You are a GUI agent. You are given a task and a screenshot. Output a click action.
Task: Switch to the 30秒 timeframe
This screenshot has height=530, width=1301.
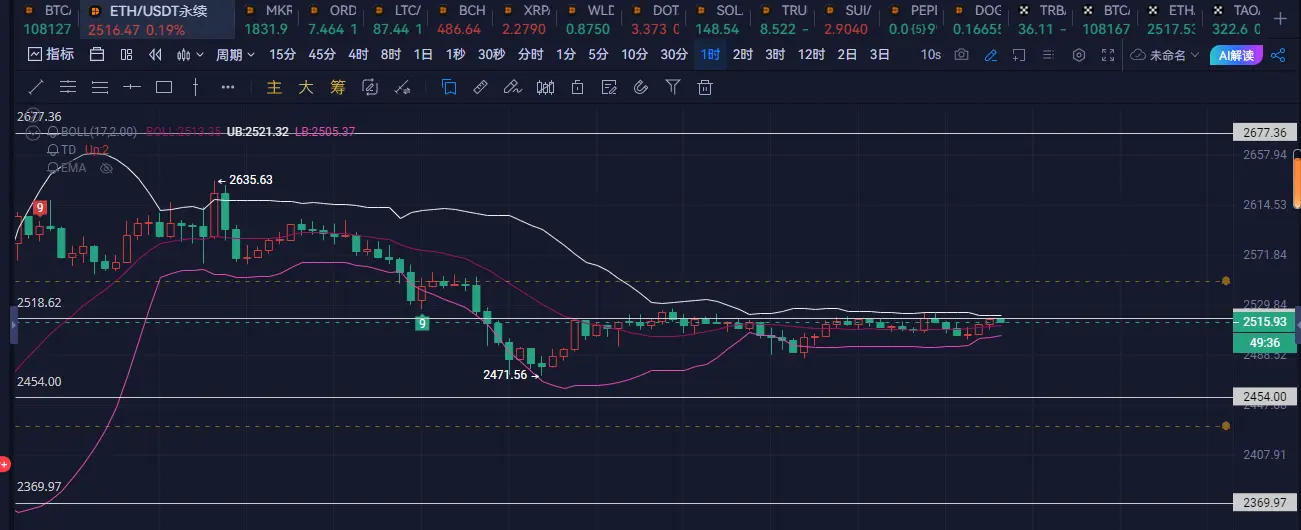(x=491, y=55)
